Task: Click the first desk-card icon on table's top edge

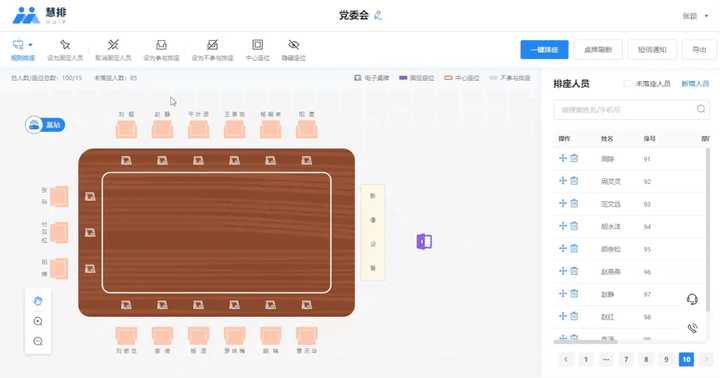Action: coord(126,160)
